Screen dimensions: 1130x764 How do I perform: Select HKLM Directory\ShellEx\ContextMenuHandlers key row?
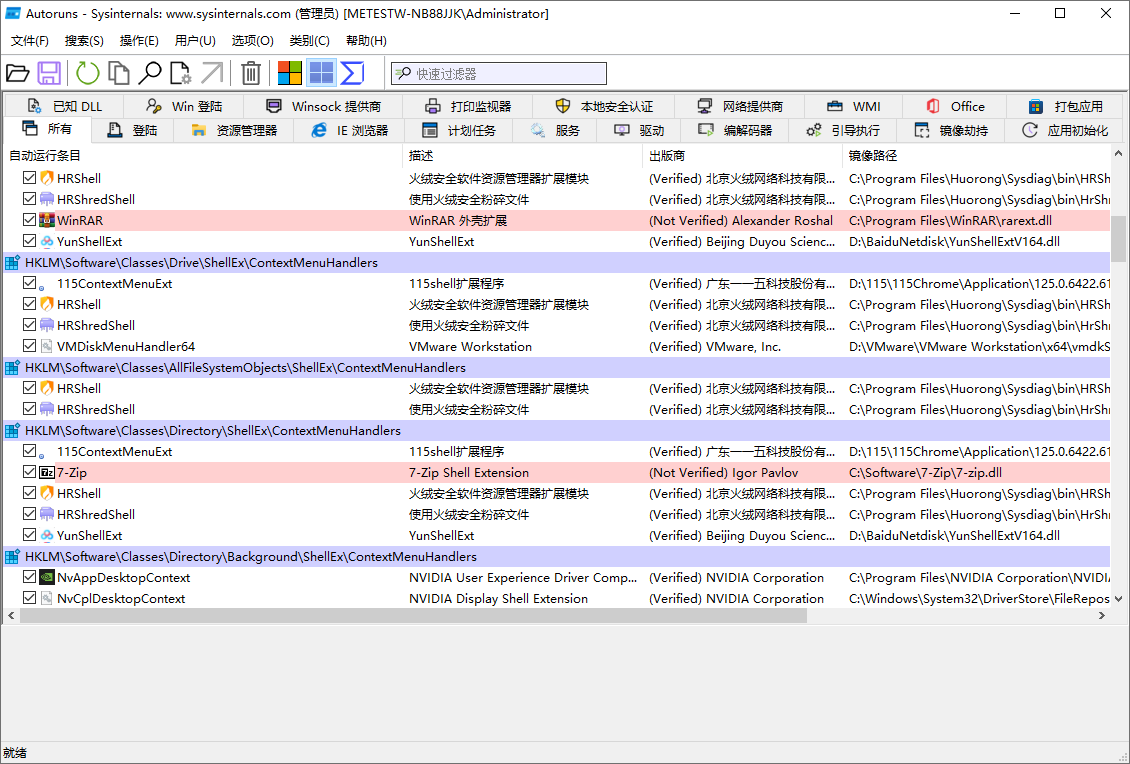(556, 430)
